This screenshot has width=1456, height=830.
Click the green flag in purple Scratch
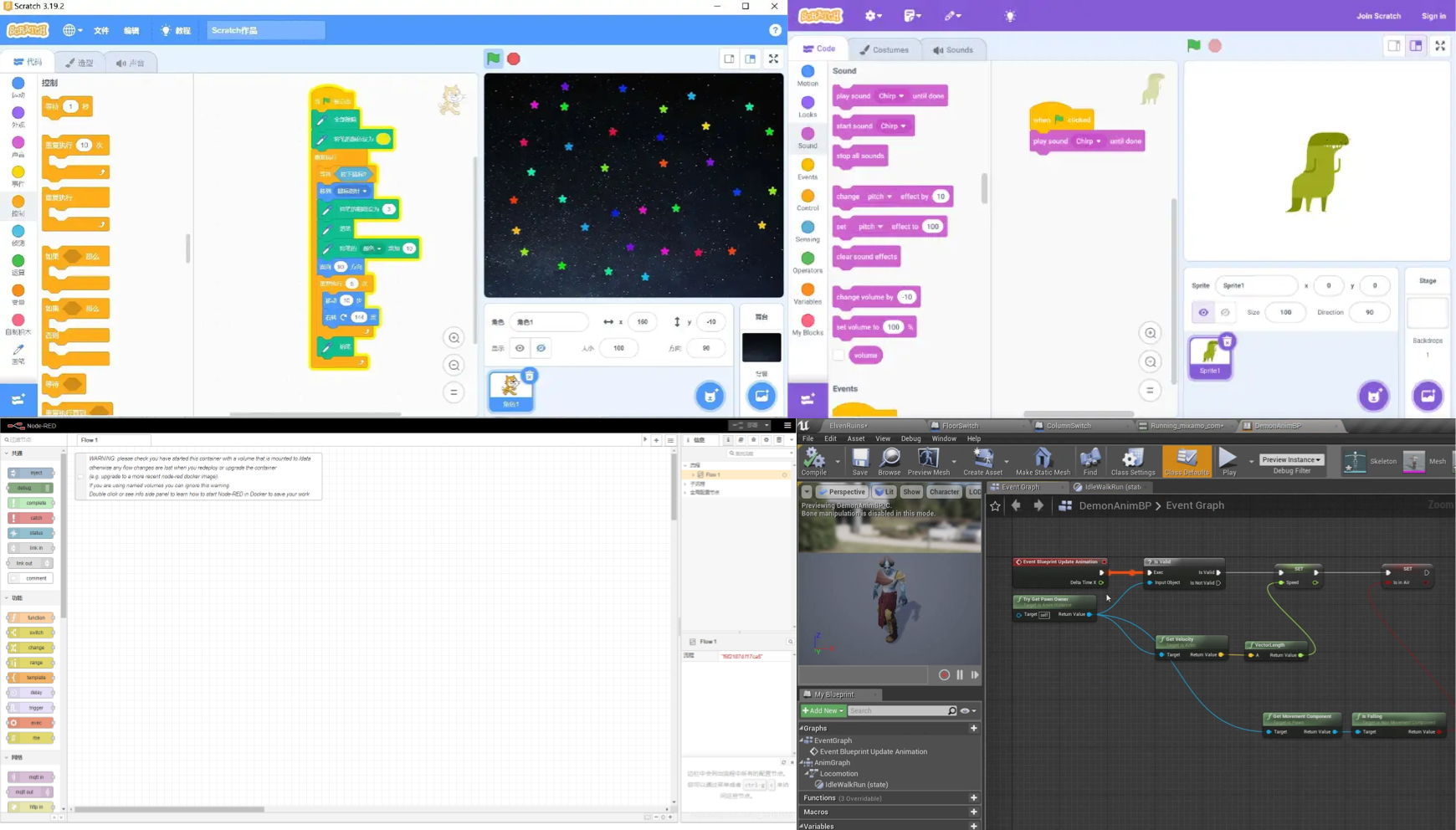pyautogui.click(x=1194, y=46)
